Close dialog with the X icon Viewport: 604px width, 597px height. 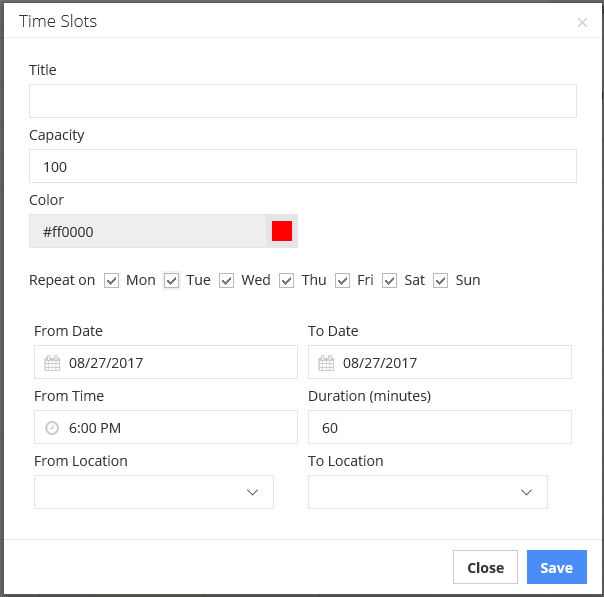pyautogui.click(x=582, y=22)
